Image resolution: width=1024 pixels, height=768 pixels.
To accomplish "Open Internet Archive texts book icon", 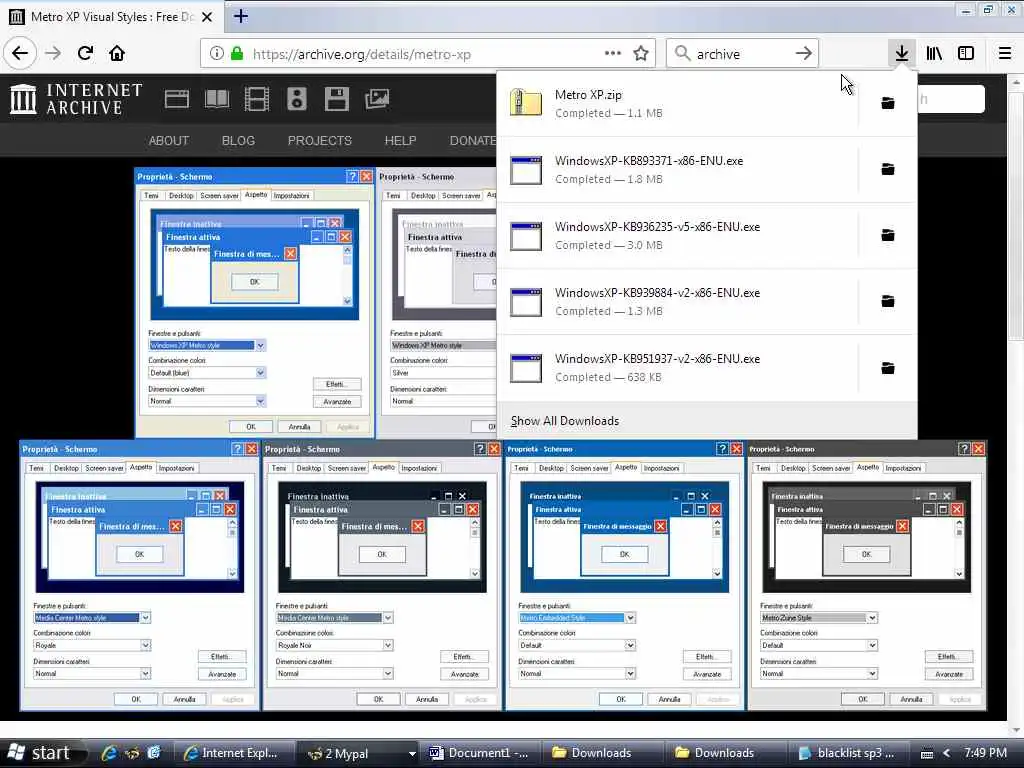I will (x=217, y=99).
